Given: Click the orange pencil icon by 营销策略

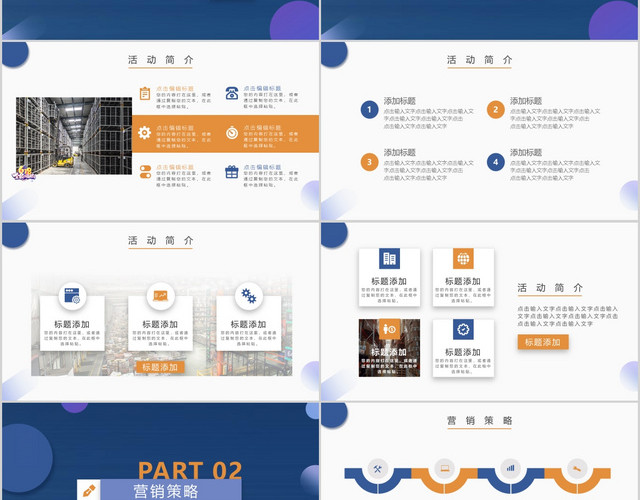Looking at the screenshot, I should click(89, 490).
